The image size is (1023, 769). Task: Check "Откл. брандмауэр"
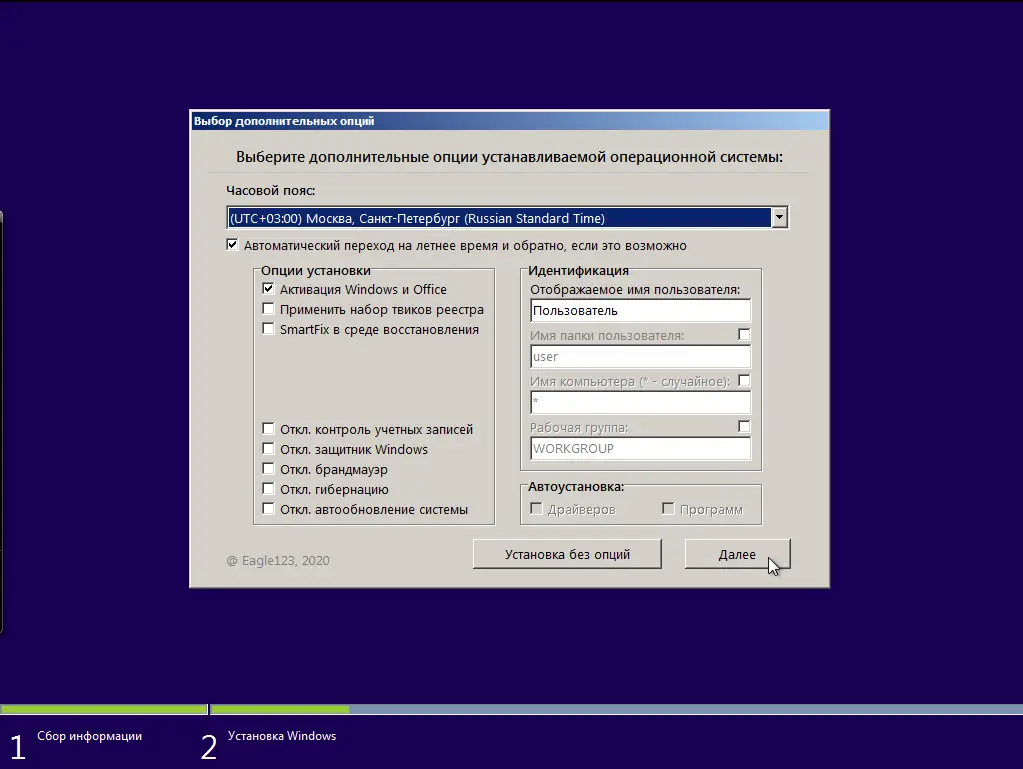(x=268, y=469)
